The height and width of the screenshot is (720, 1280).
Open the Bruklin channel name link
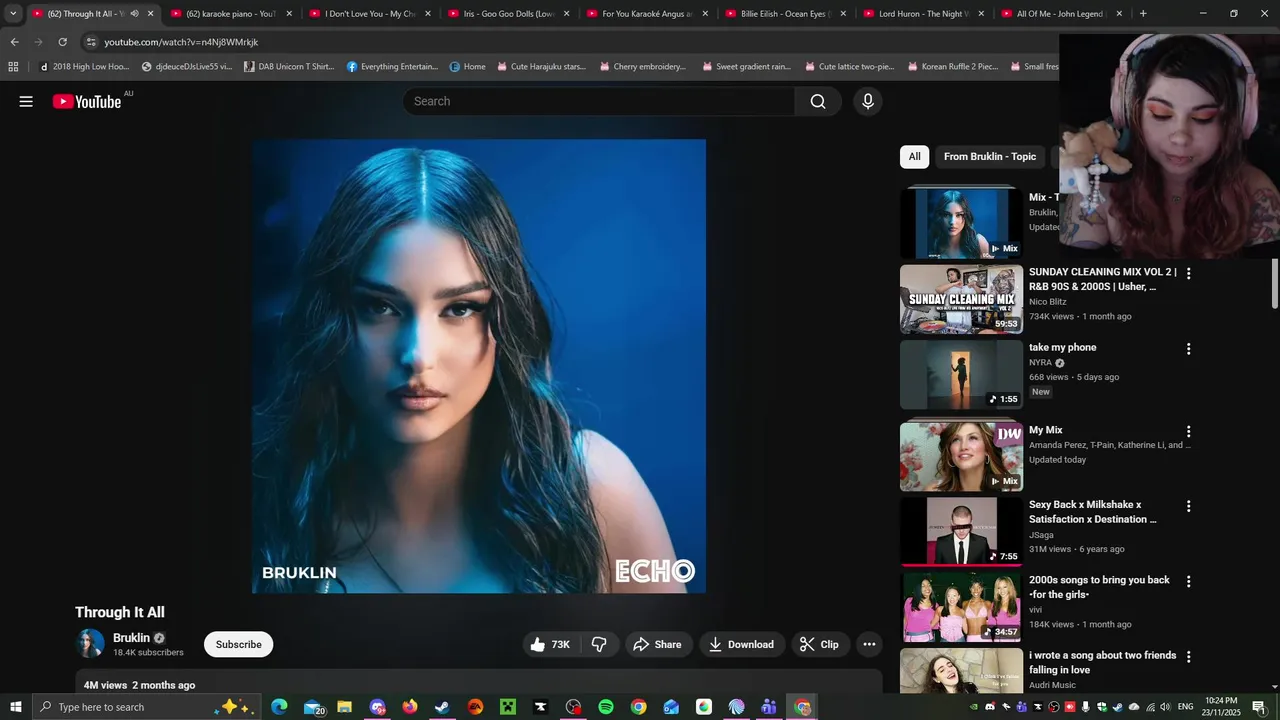coord(131,638)
